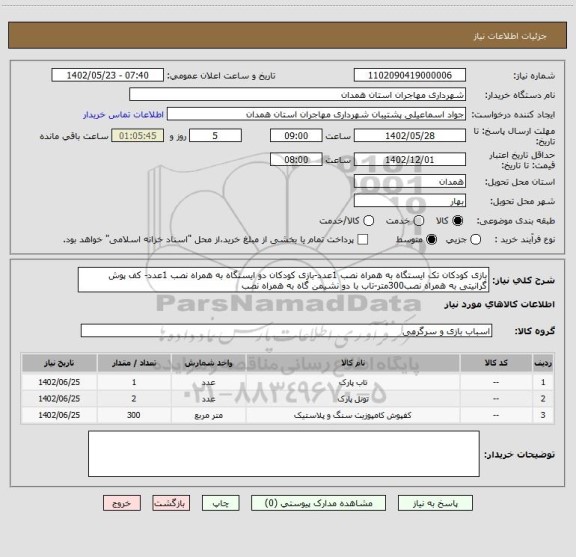Screen dimensions: 576x557
Task: Click the response deadline date 1402/05/28
Action: click(410, 136)
